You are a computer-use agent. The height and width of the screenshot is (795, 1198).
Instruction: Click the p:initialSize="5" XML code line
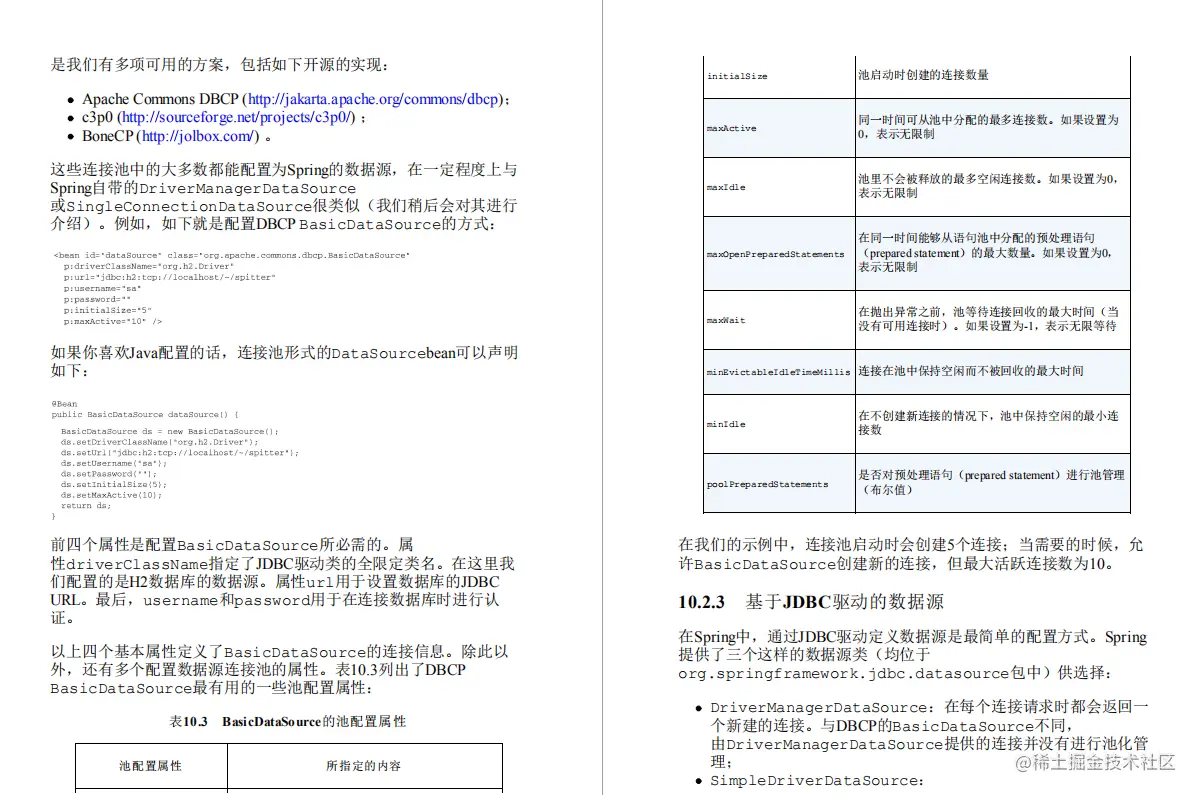click(107, 311)
